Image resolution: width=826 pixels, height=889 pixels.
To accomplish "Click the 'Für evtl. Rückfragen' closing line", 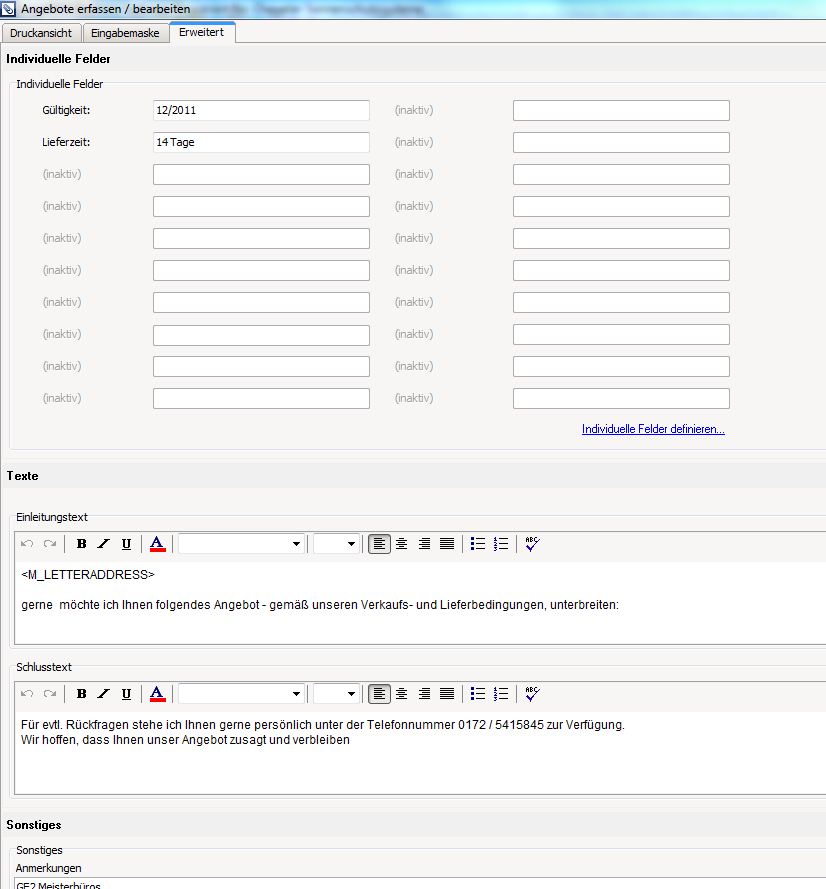I will [323, 725].
